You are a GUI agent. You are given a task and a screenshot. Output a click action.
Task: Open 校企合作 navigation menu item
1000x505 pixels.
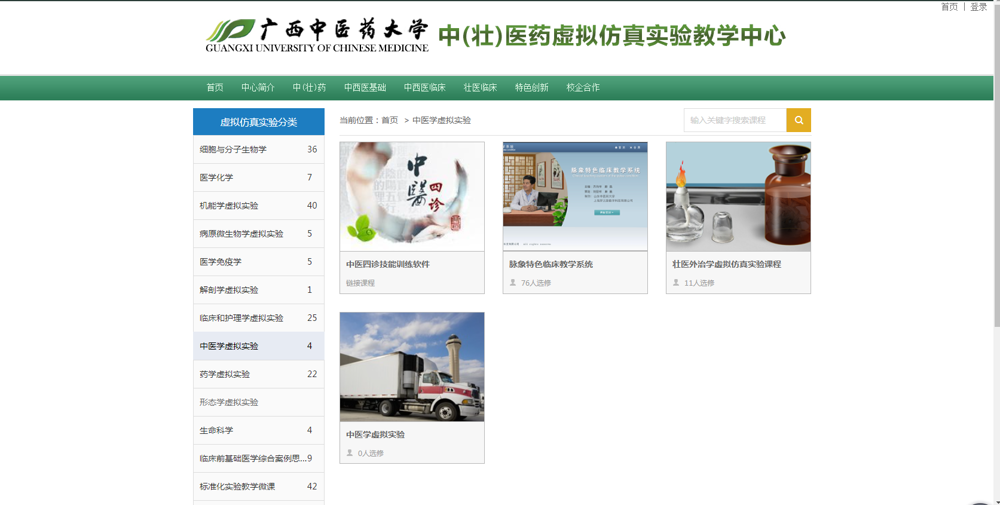point(583,88)
